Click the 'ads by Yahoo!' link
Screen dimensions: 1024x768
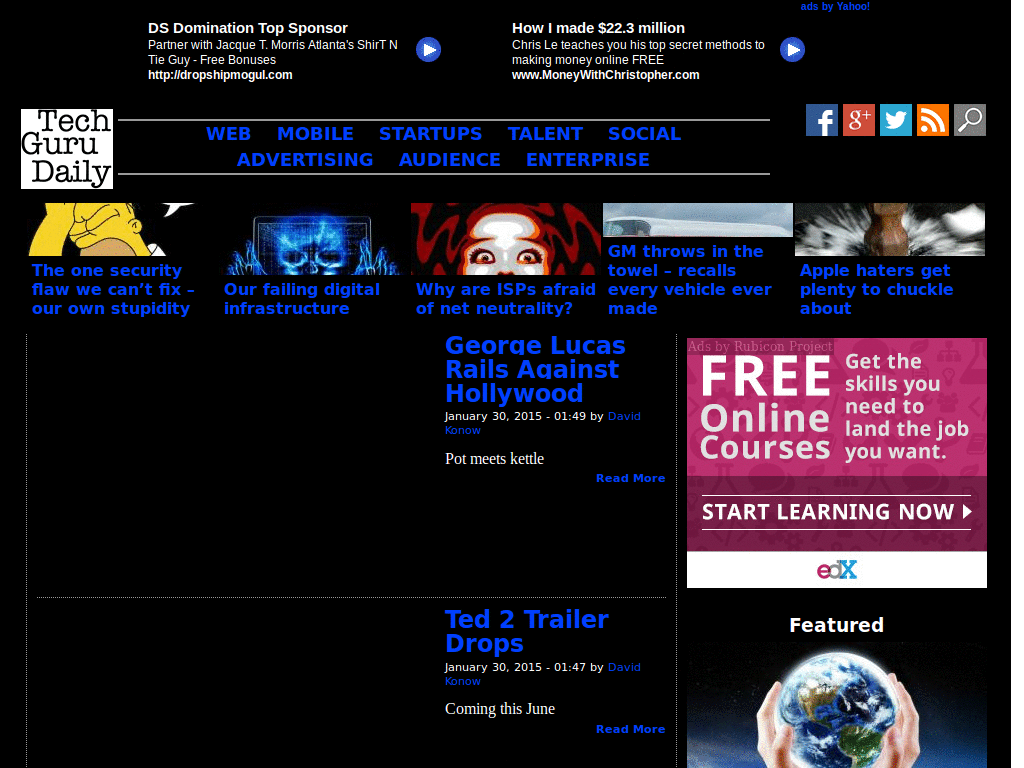pyautogui.click(x=835, y=7)
